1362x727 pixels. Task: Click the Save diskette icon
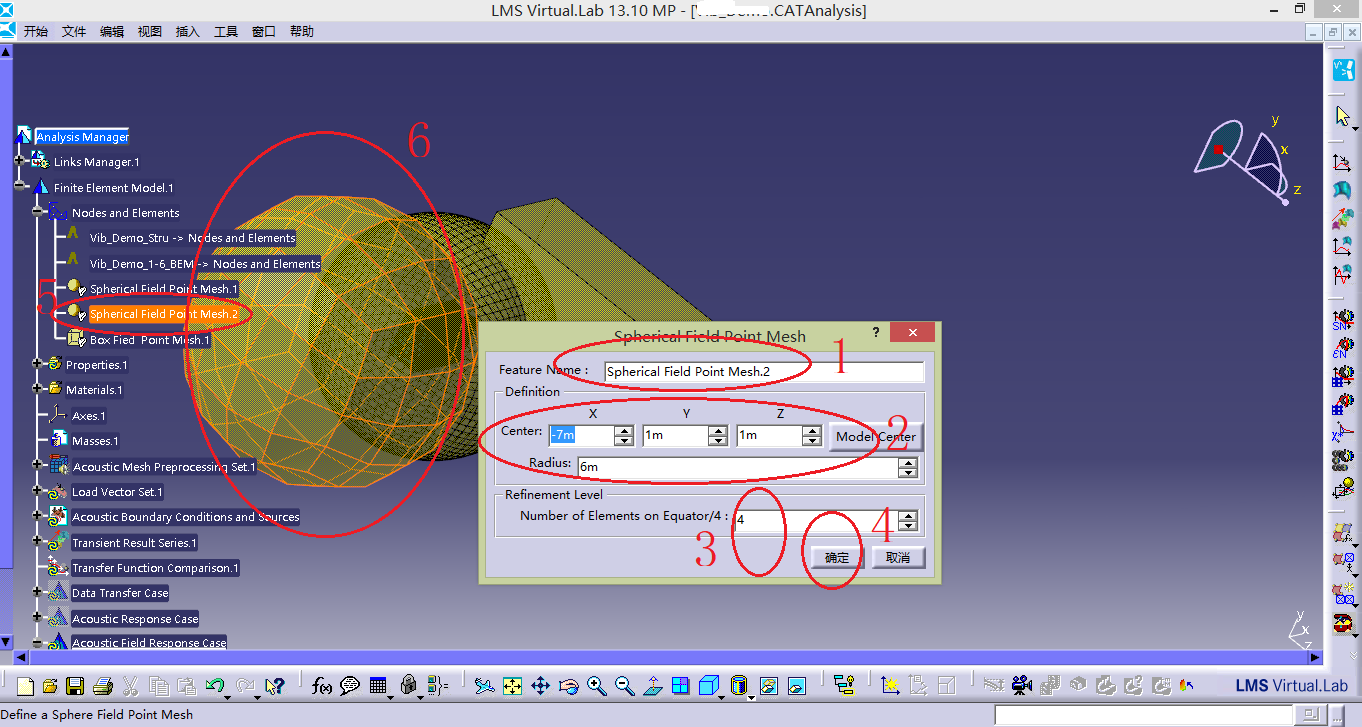pyautogui.click(x=75, y=686)
